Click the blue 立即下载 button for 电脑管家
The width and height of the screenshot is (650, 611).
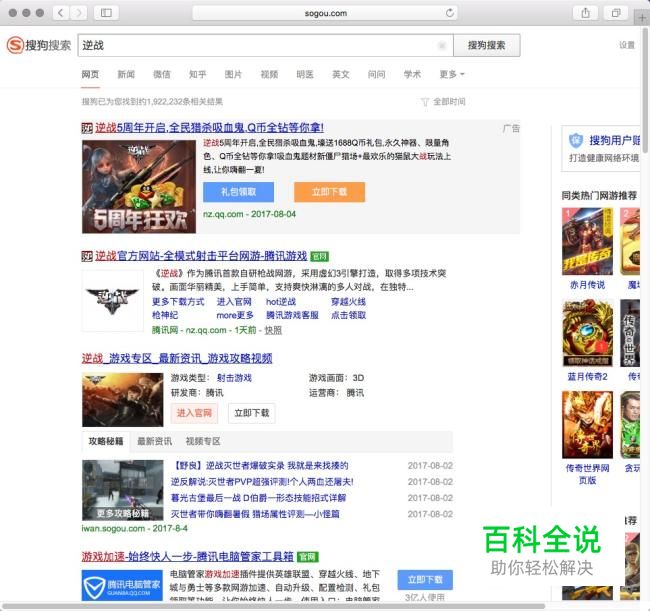(x=425, y=580)
